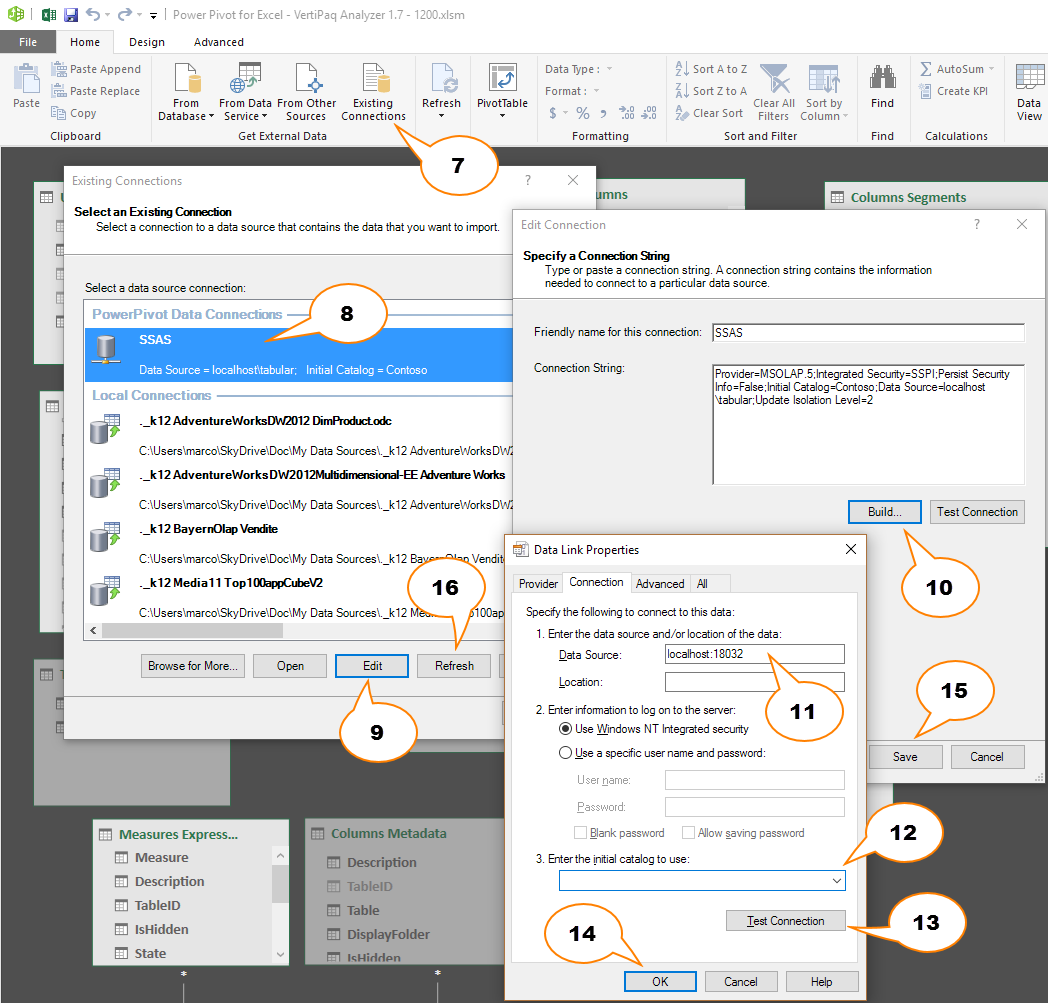The width and height of the screenshot is (1048, 1003).
Task: Click help question mark in Edit Connection
Action: coord(976,225)
